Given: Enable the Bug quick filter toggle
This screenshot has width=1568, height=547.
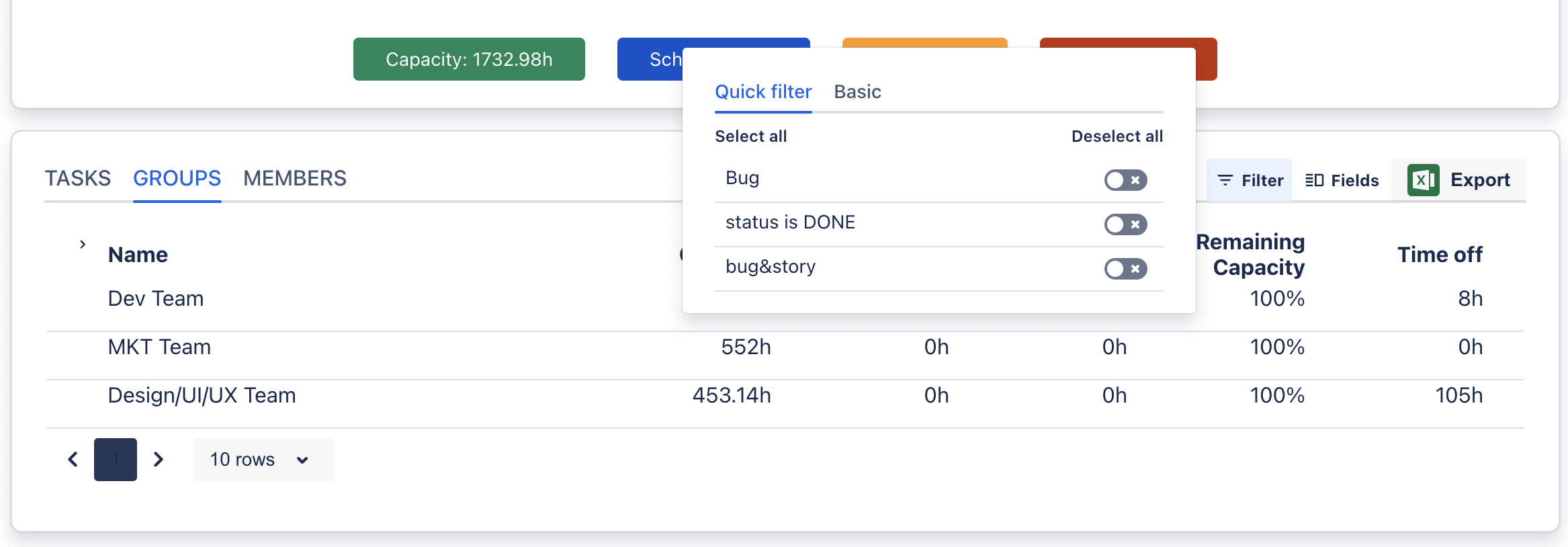Looking at the screenshot, I should pos(1125,180).
